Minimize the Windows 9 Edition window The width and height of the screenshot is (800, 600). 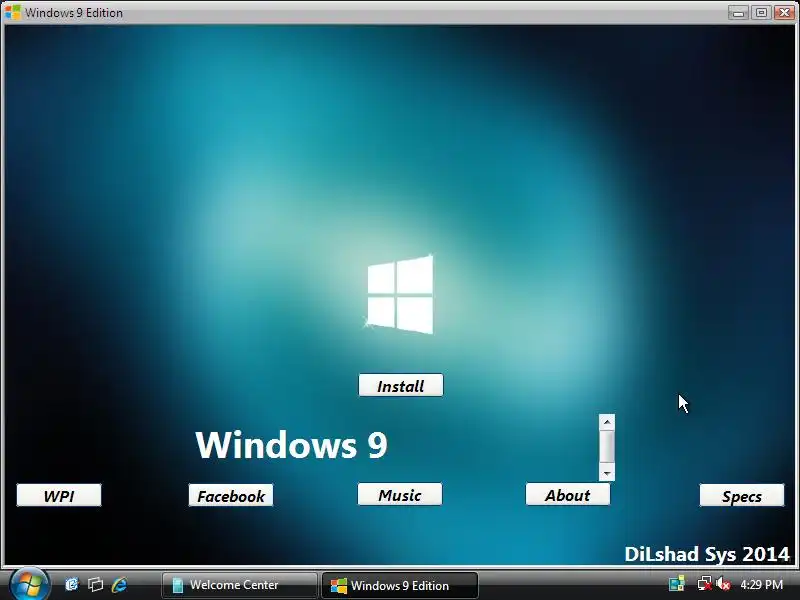(x=738, y=13)
